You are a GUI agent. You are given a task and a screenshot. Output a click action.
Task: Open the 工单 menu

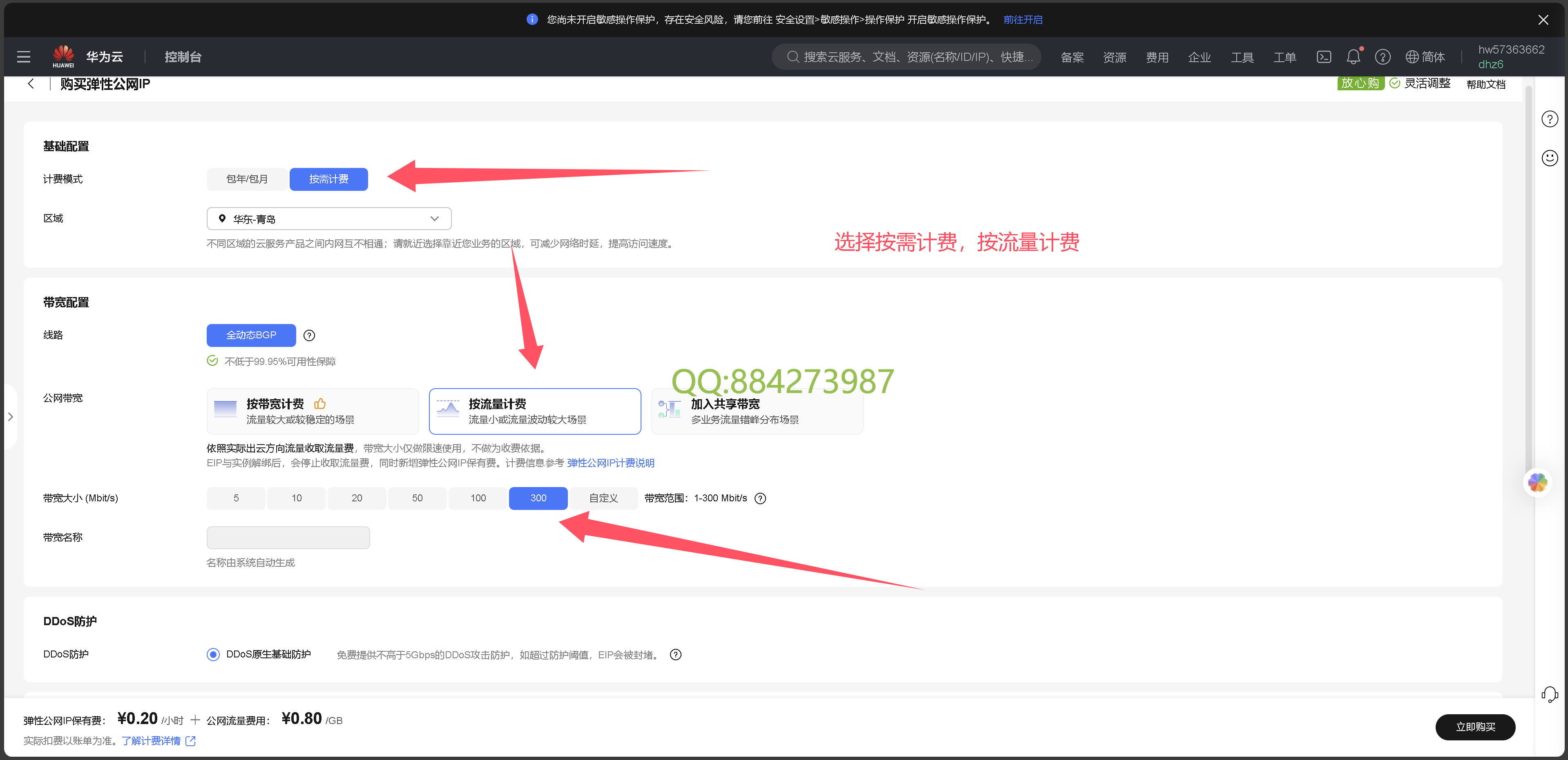(x=1285, y=57)
